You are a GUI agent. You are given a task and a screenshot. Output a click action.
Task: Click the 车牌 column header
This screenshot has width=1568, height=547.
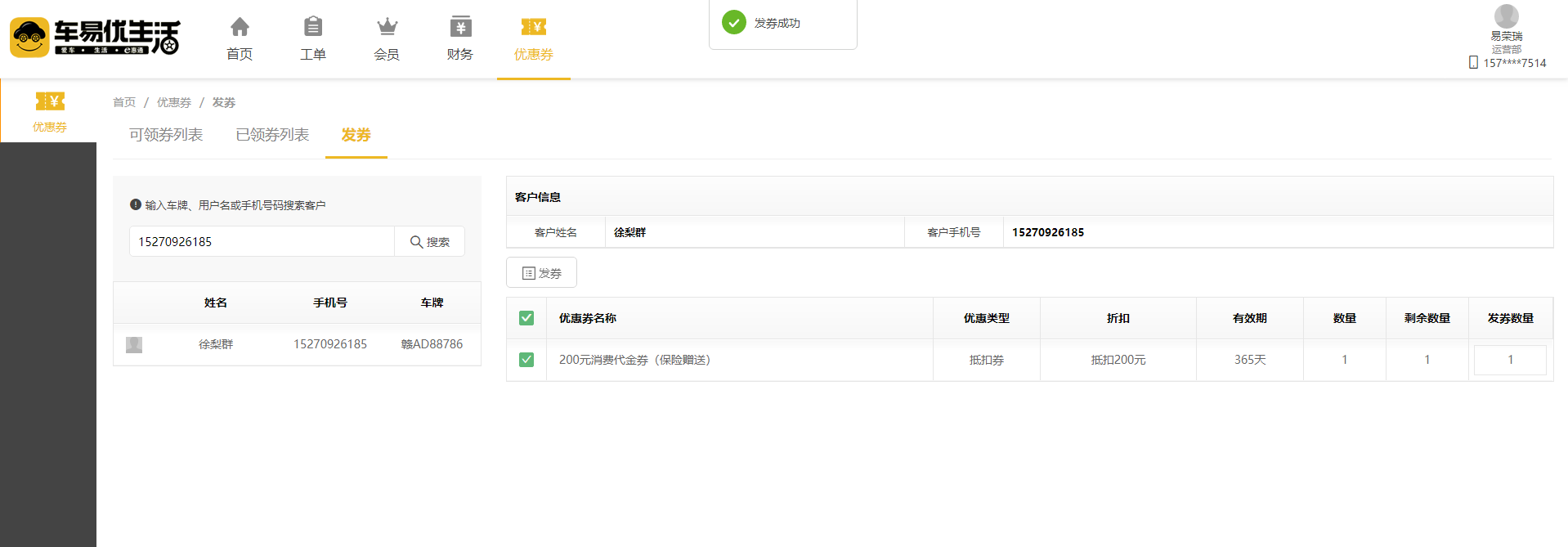tap(432, 303)
